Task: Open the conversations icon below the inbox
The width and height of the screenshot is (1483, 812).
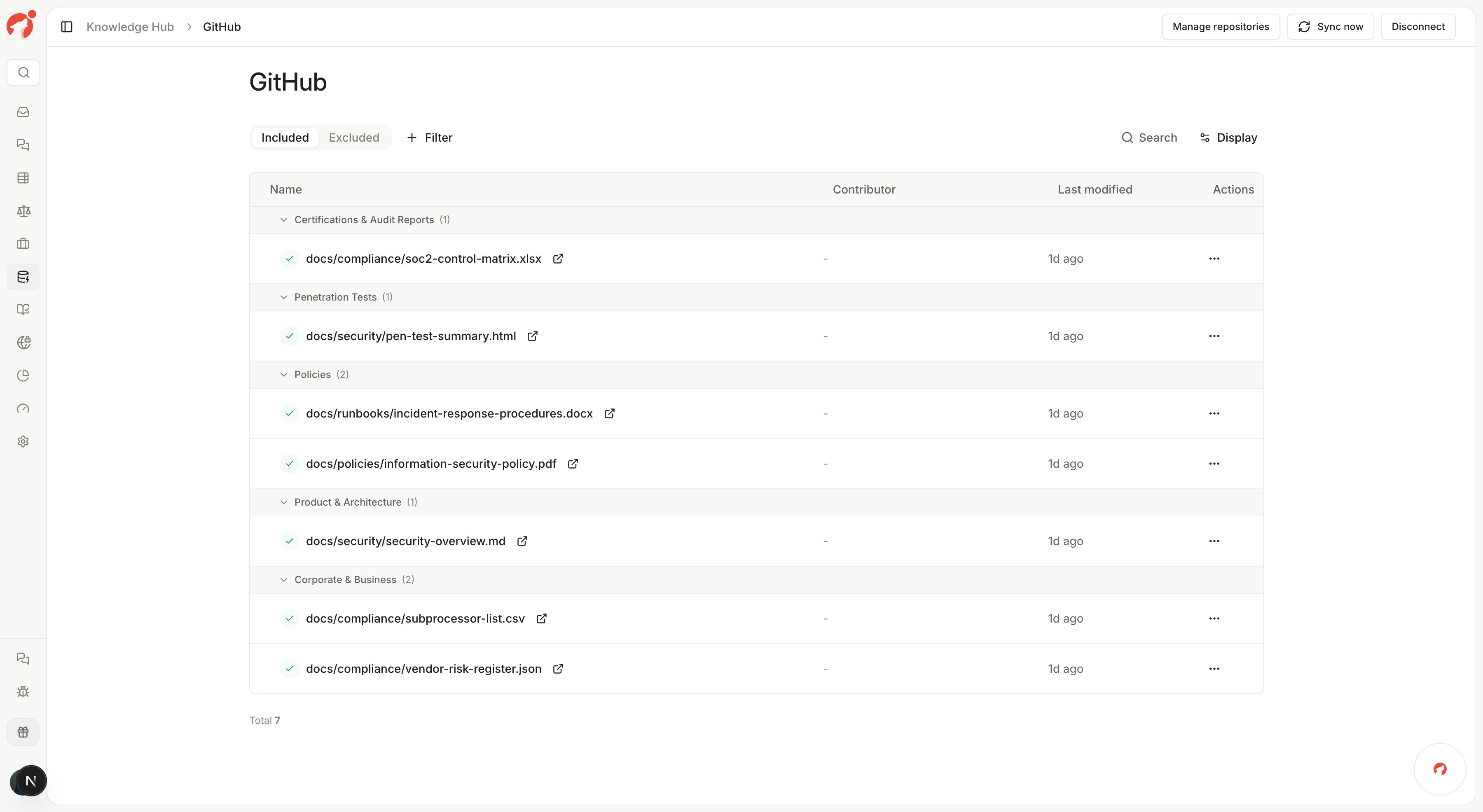Action: click(x=23, y=145)
